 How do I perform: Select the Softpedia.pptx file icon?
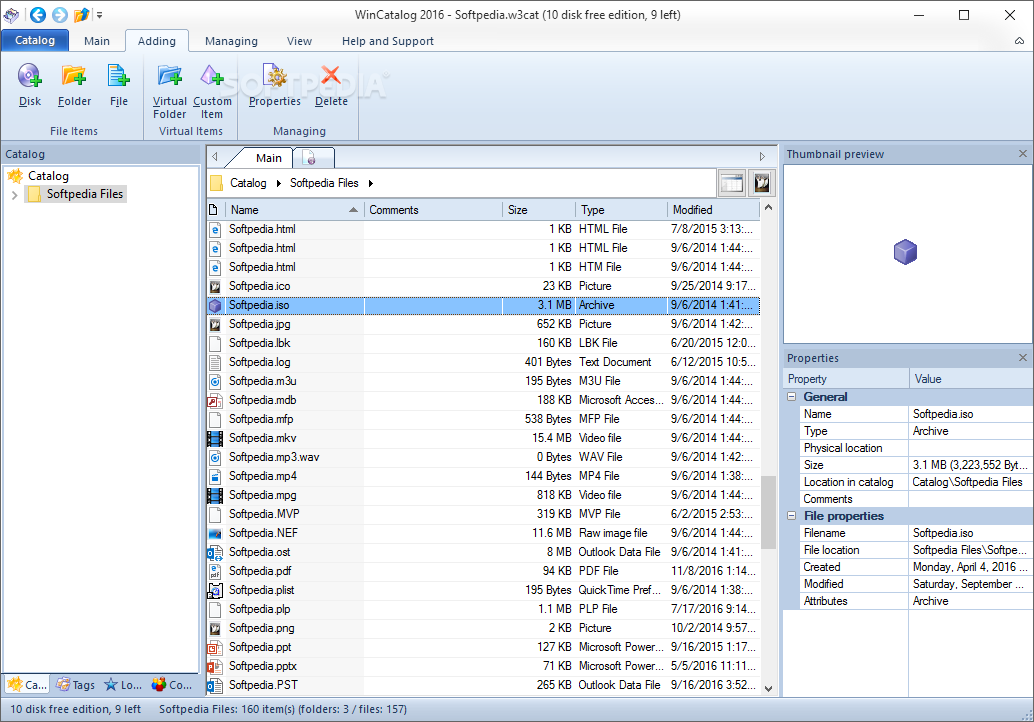pyautogui.click(x=215, y=666)
